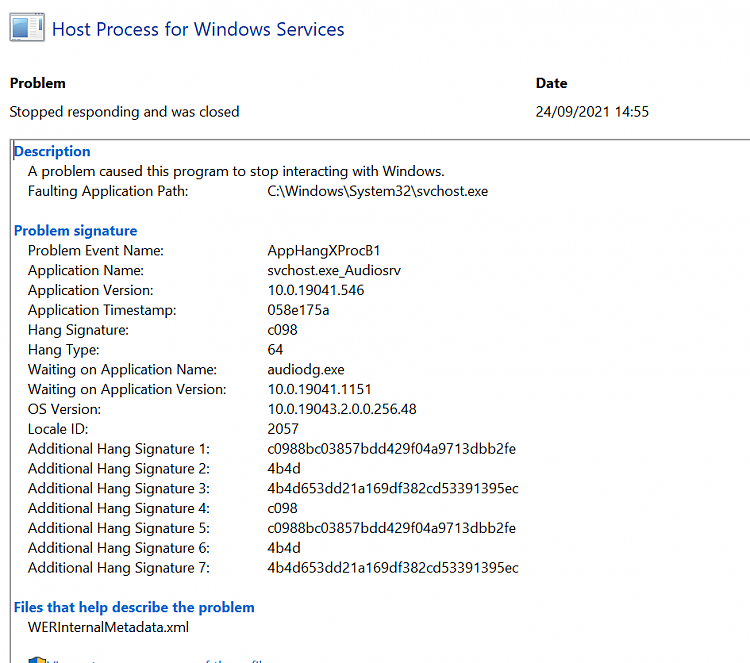Screen dimensions: 750x663
Task: Click the Host Process for Windows Services title
Action: click(198, 29)
